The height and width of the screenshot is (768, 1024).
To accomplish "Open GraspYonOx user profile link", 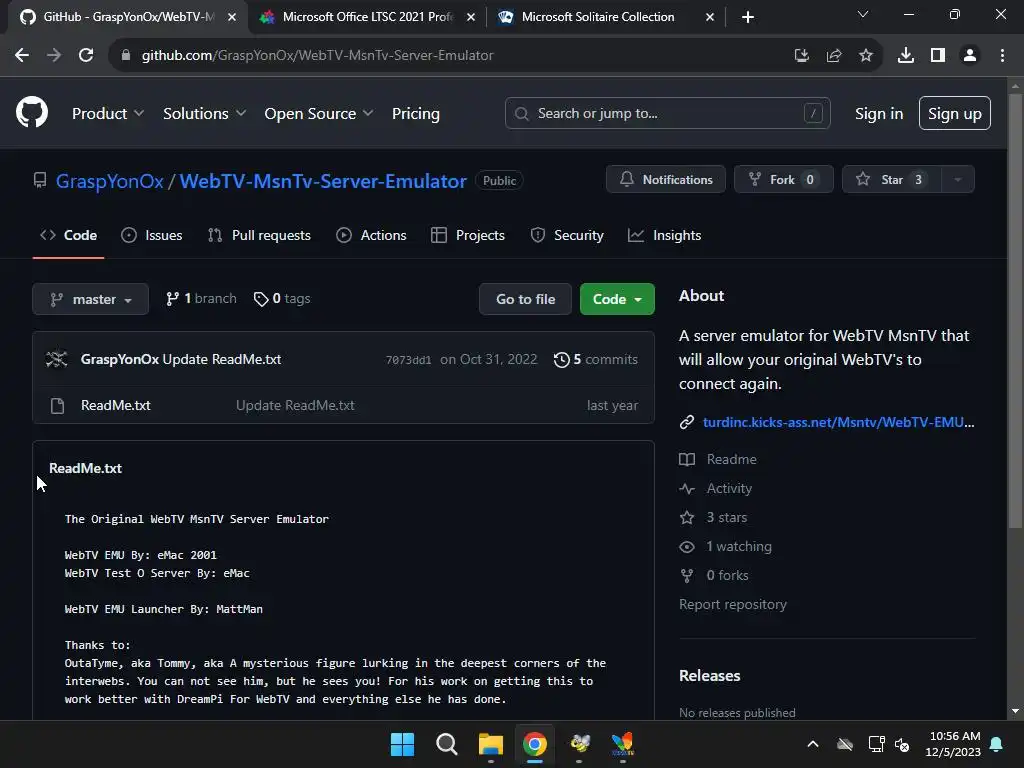I will point(109,181).
